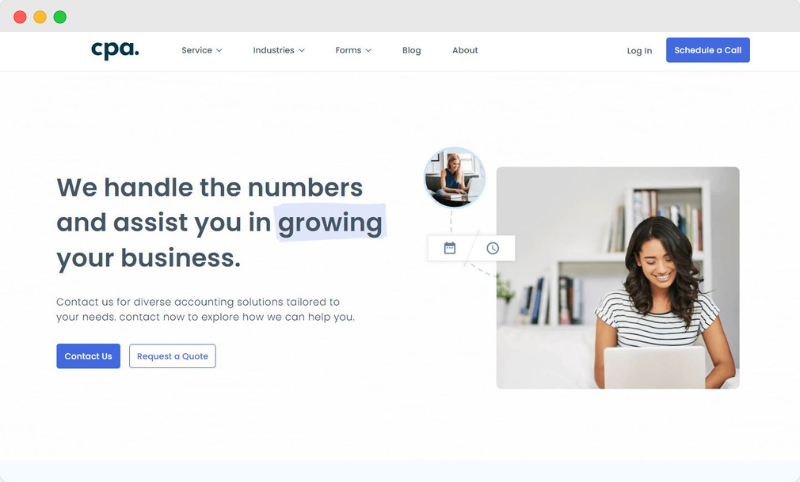Click the yellow minimize window button
800x482 pixels.
40,17
